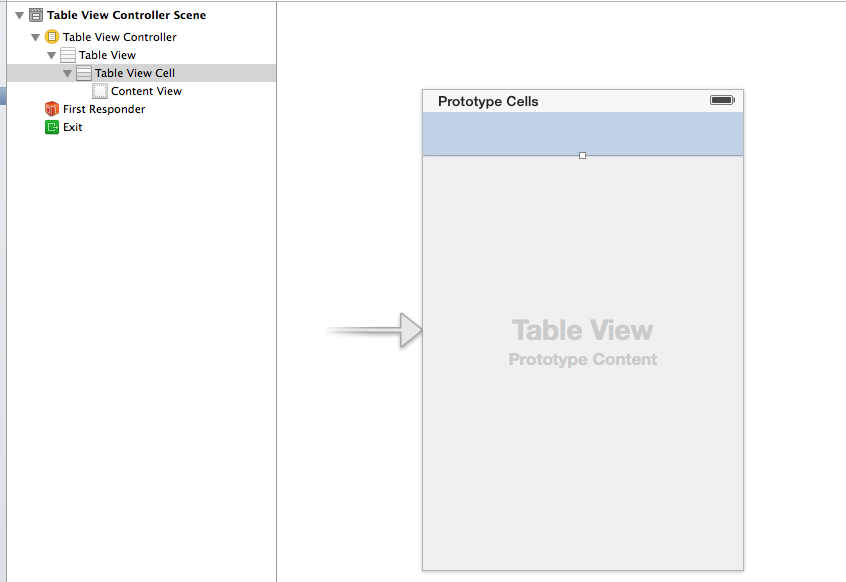The image size is (846, 582).
Task: Select the Content View label in outline
Action: tap(146, 91)
